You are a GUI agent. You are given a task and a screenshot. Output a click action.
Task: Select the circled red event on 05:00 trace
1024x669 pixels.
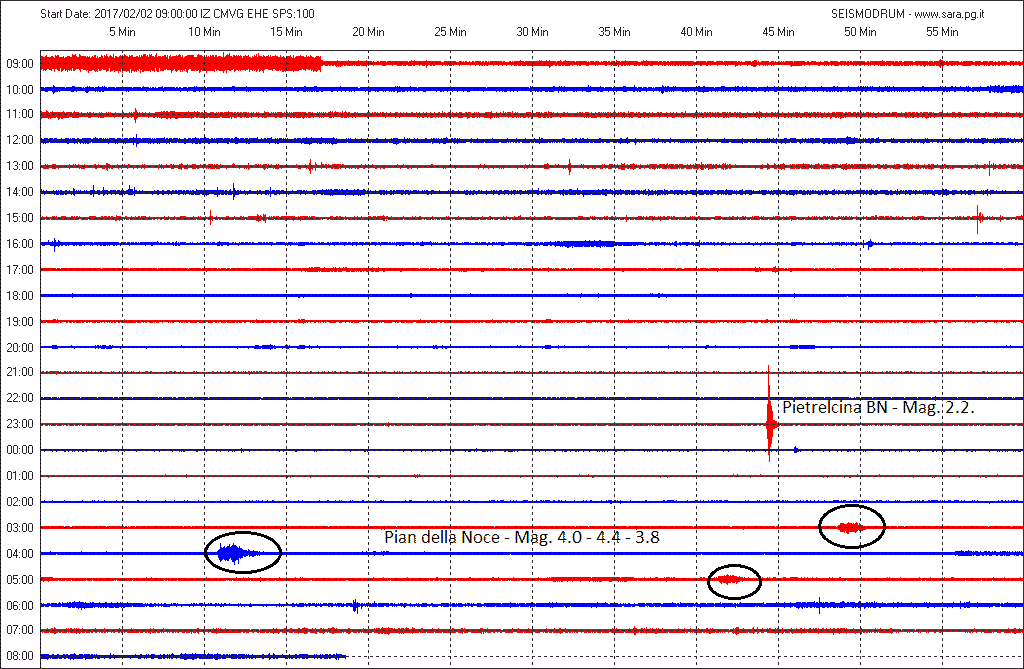[x=735, y=581]
